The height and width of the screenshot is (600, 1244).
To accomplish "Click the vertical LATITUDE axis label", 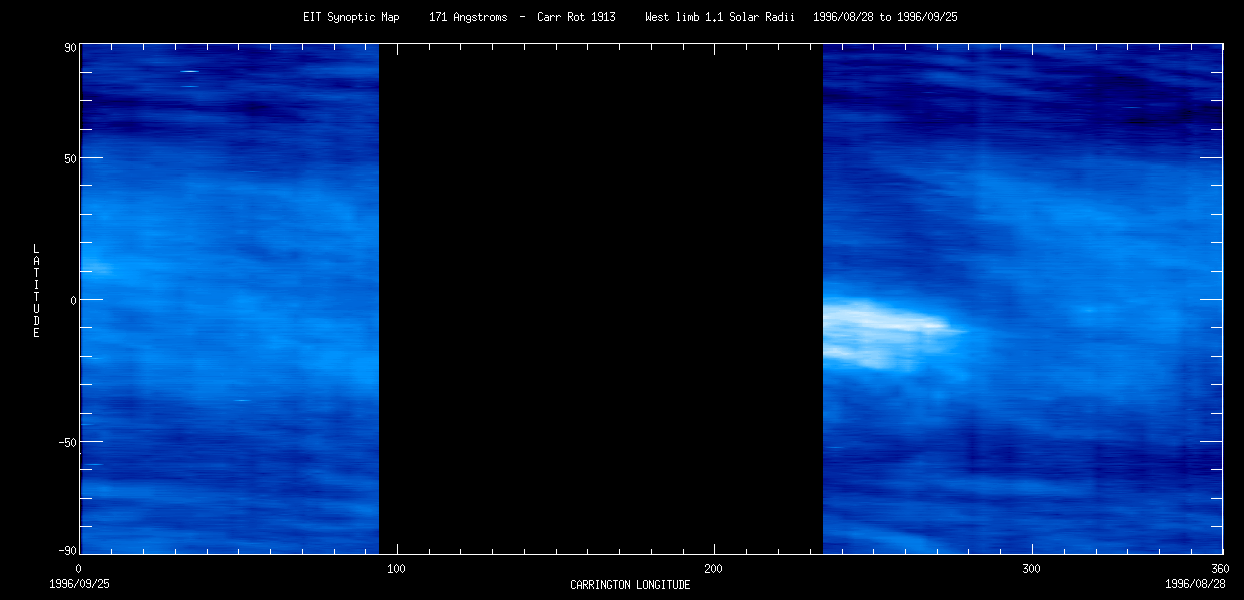I will [36, 290].
